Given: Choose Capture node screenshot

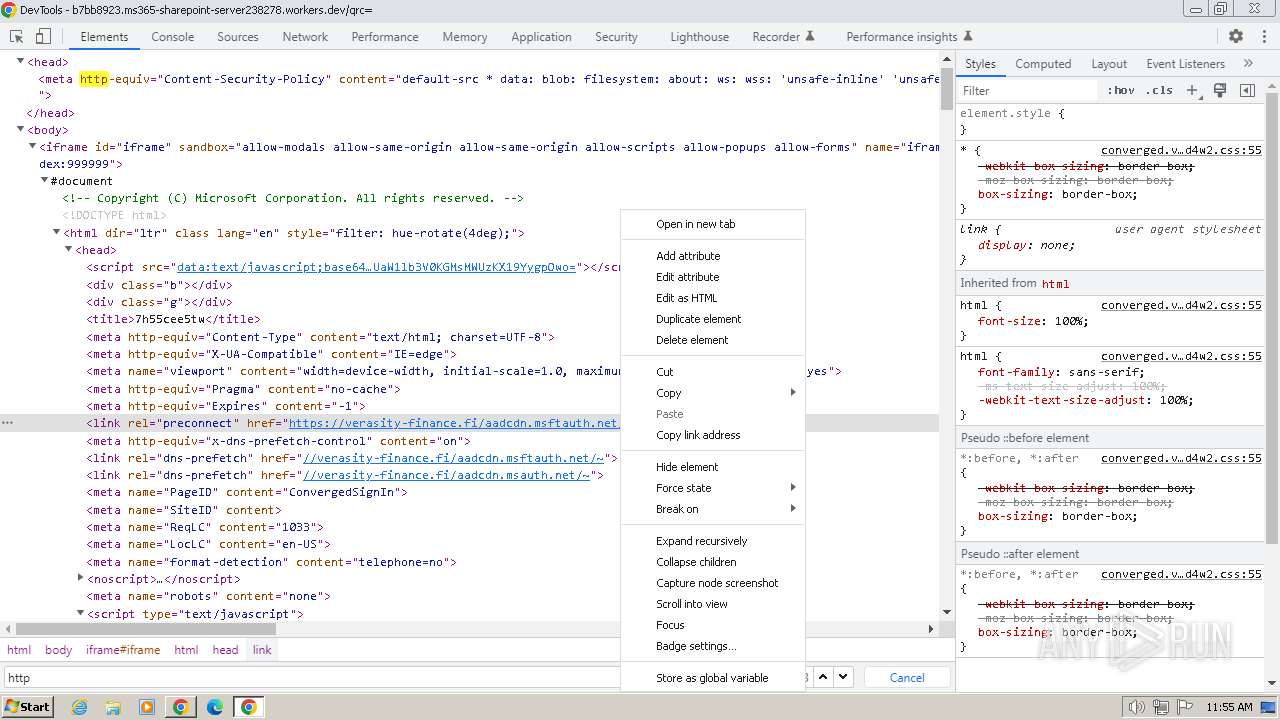Looking at the screenshot, I should tap(712, 583).
